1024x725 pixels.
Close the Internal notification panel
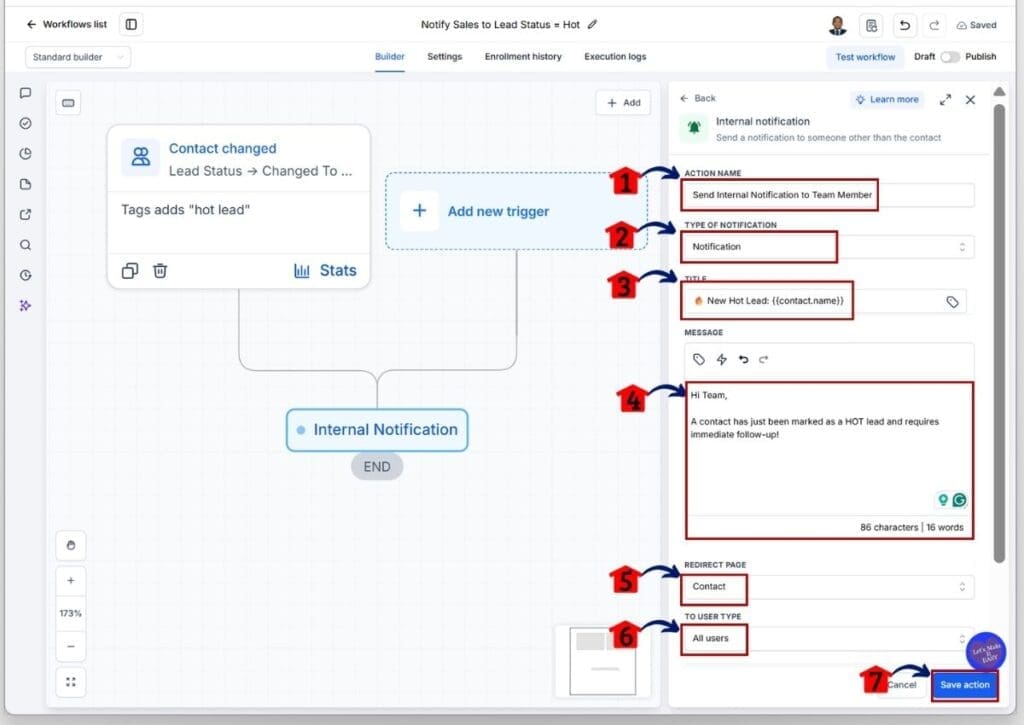coord(970,100)
